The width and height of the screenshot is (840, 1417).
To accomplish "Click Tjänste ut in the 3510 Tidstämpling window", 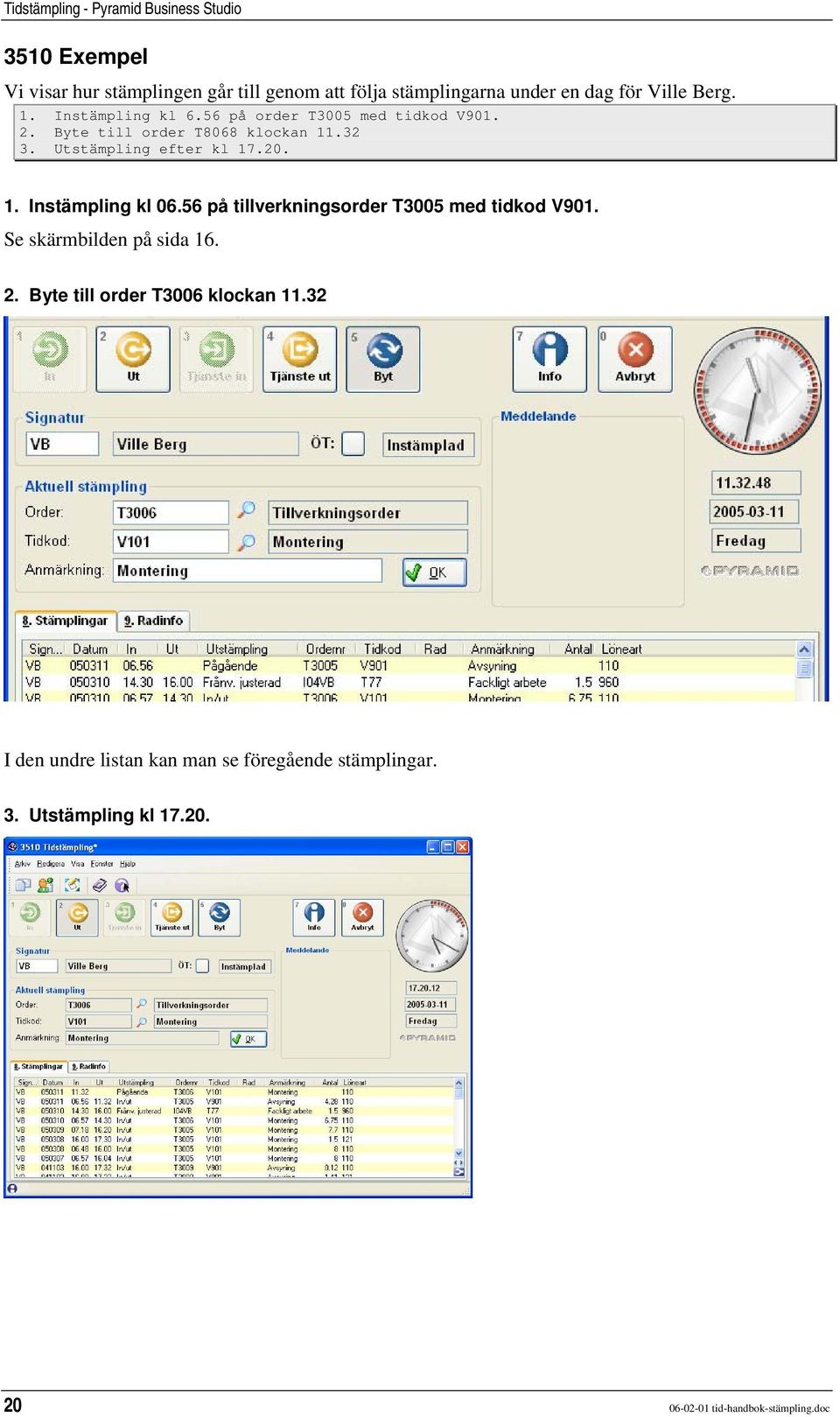I will [172, 917].
